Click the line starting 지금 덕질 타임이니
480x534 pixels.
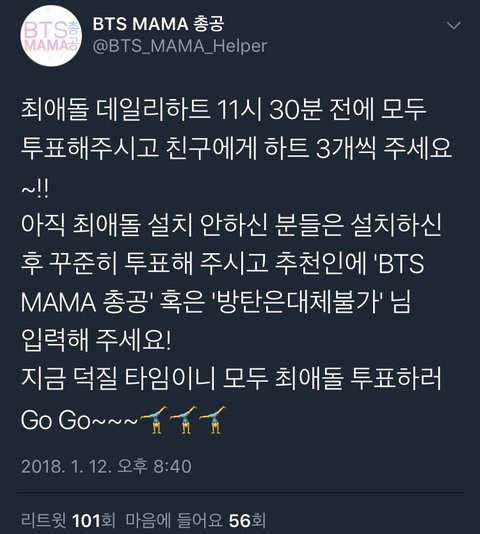(231, 379)
